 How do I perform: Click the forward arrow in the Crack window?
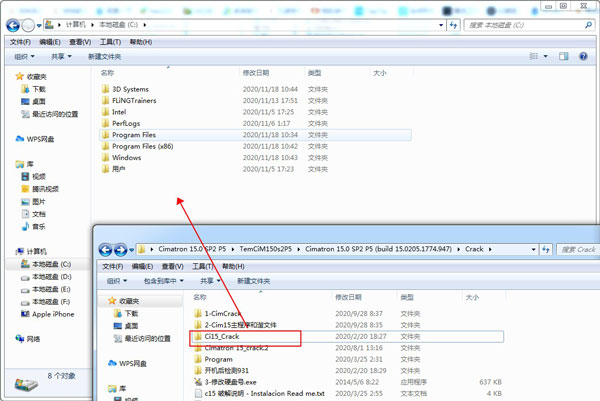click(x=121, y=250)
